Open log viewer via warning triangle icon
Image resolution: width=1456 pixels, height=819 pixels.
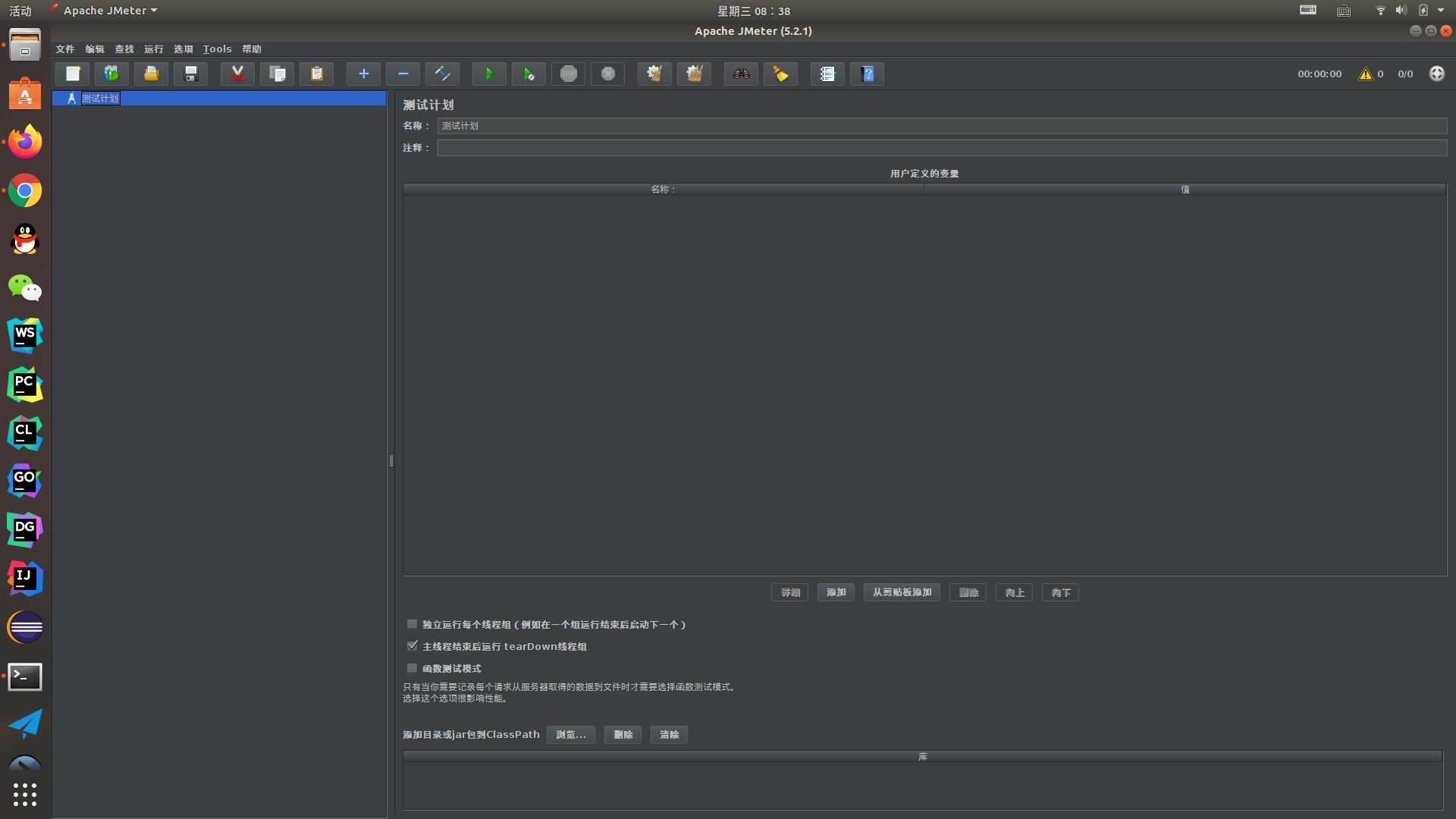(1366, 74)
